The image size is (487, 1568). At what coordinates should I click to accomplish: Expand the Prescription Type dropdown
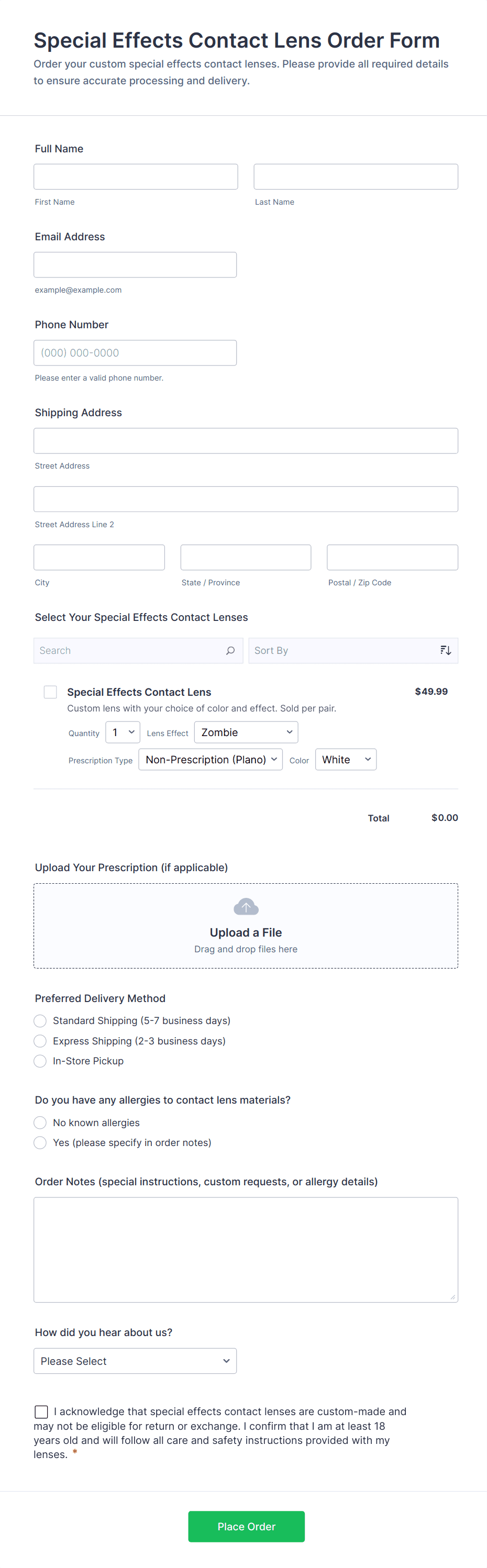click(210, 759)
